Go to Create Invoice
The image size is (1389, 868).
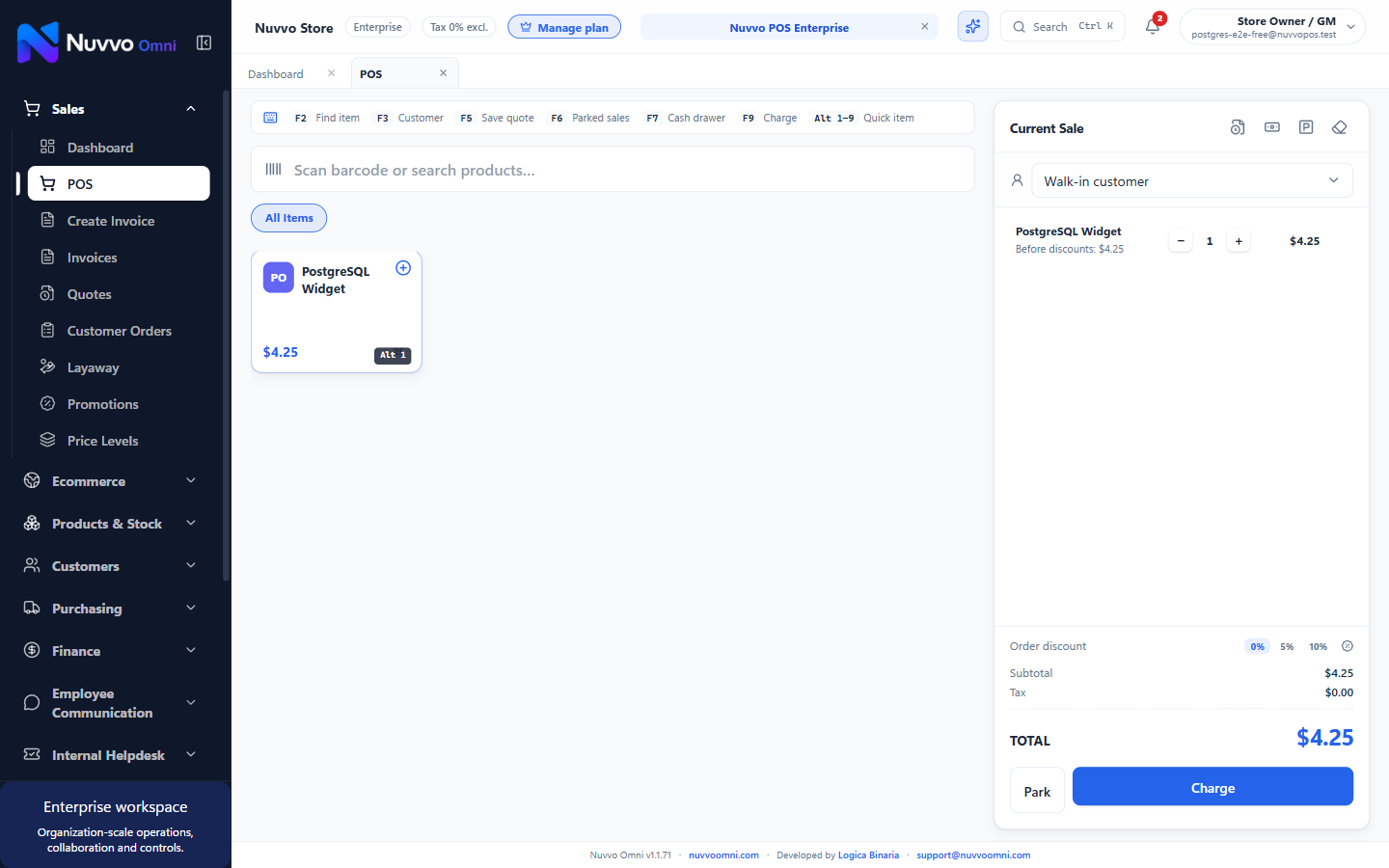click(x=119, y=221)
